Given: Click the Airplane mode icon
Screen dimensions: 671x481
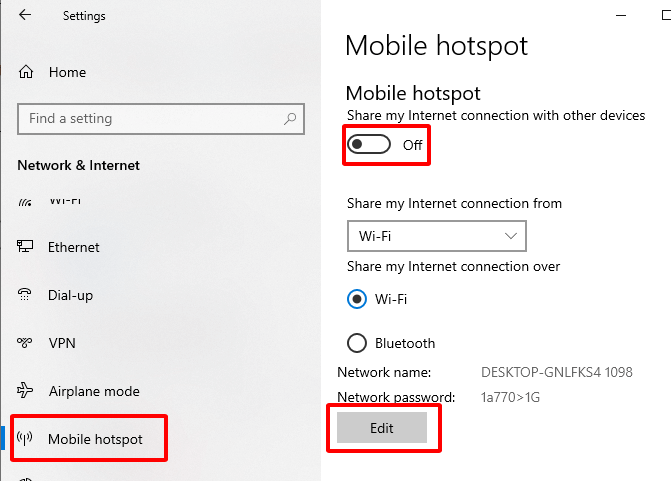Looking at the screenshot, I should 26,391.
